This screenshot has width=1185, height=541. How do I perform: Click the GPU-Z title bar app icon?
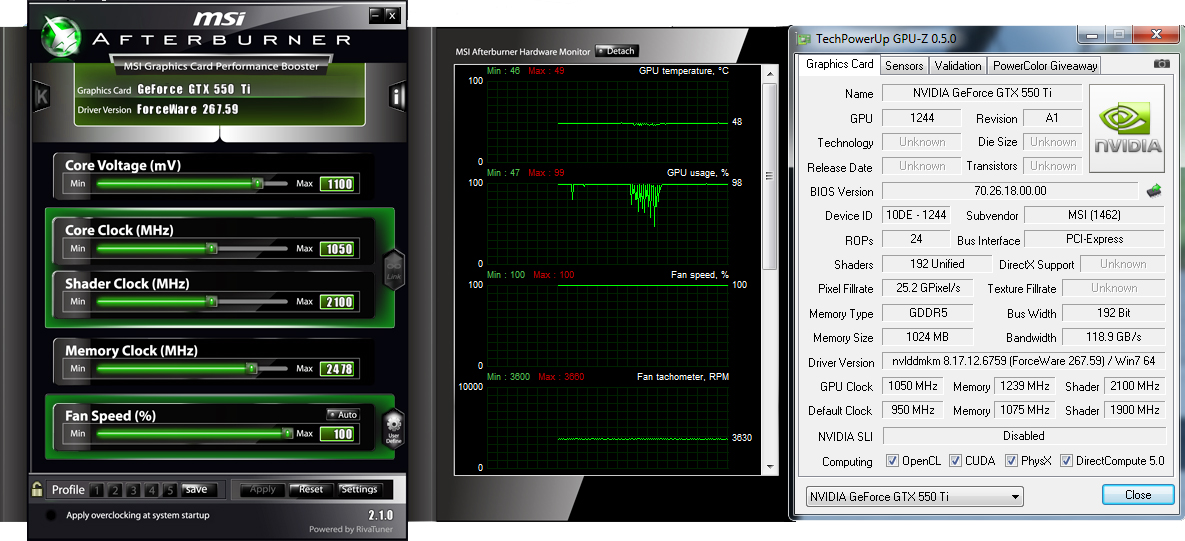(x=804, y=39)
